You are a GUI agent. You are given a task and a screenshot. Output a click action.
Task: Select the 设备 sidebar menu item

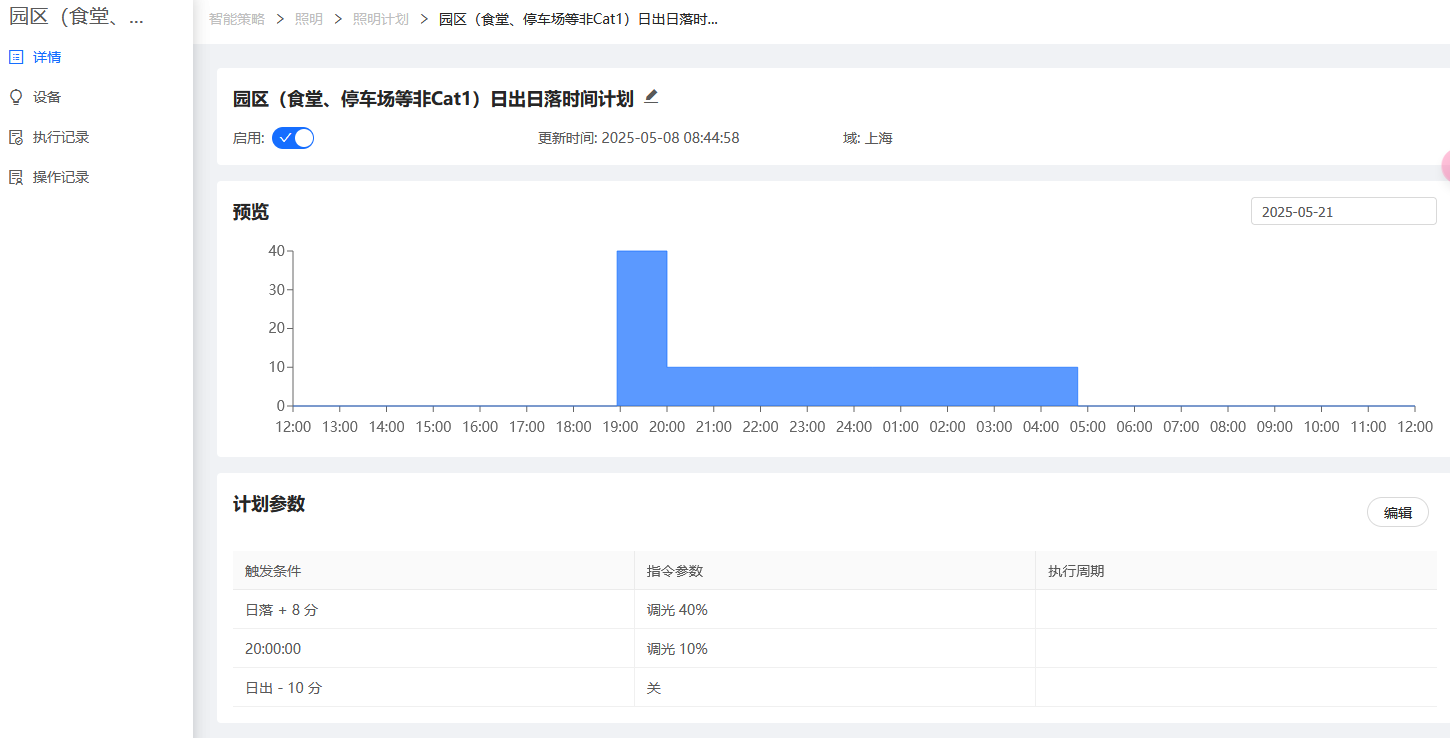[x=96, y=97]
